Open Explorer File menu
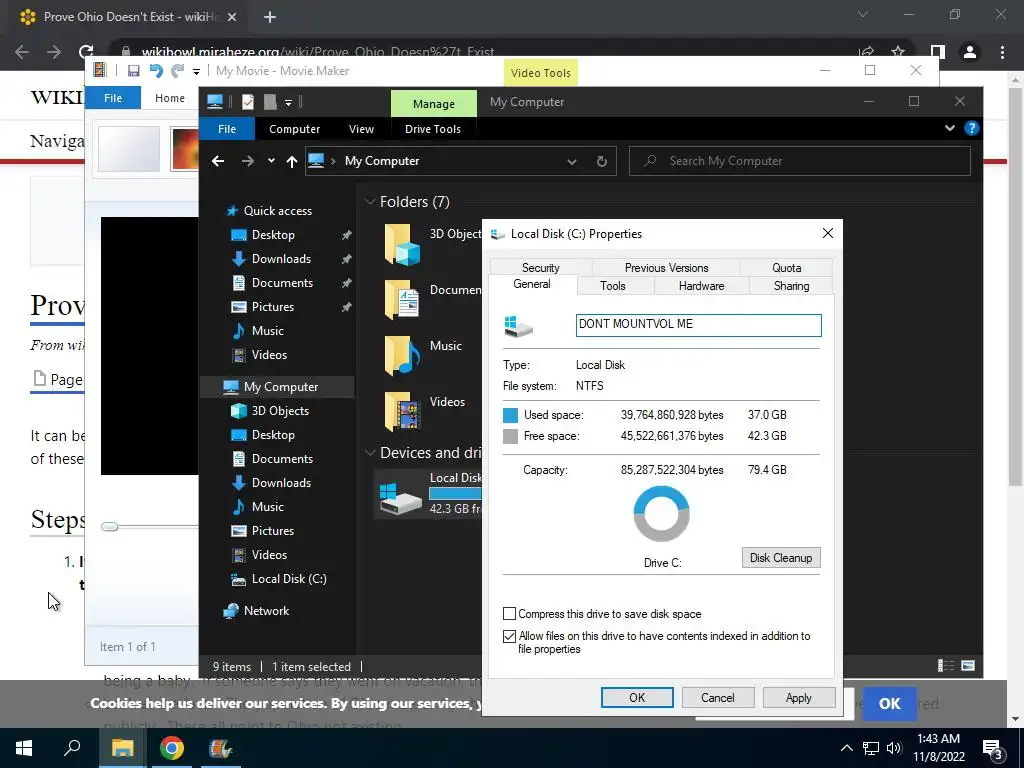1024x768 pixels. (x=227, y=129)
